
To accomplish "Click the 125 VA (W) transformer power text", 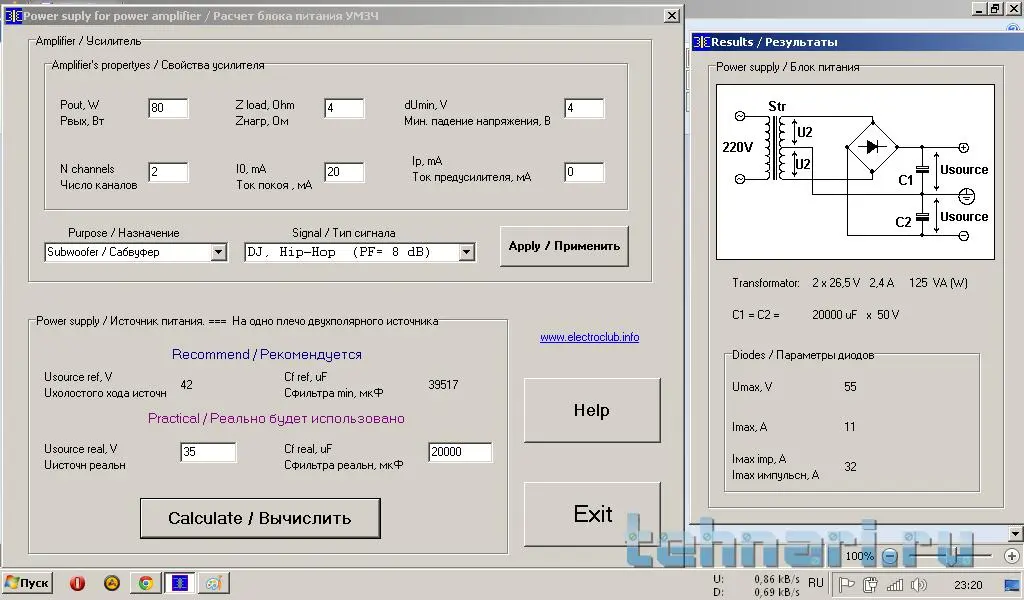I will click(x=938, y=283).
